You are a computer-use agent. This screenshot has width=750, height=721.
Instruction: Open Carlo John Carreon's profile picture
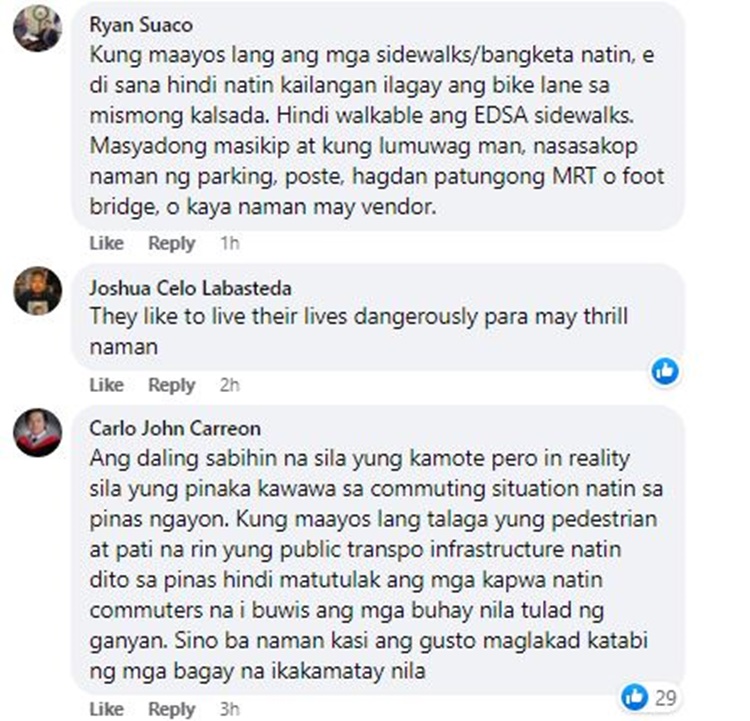(x=37, y=432)
